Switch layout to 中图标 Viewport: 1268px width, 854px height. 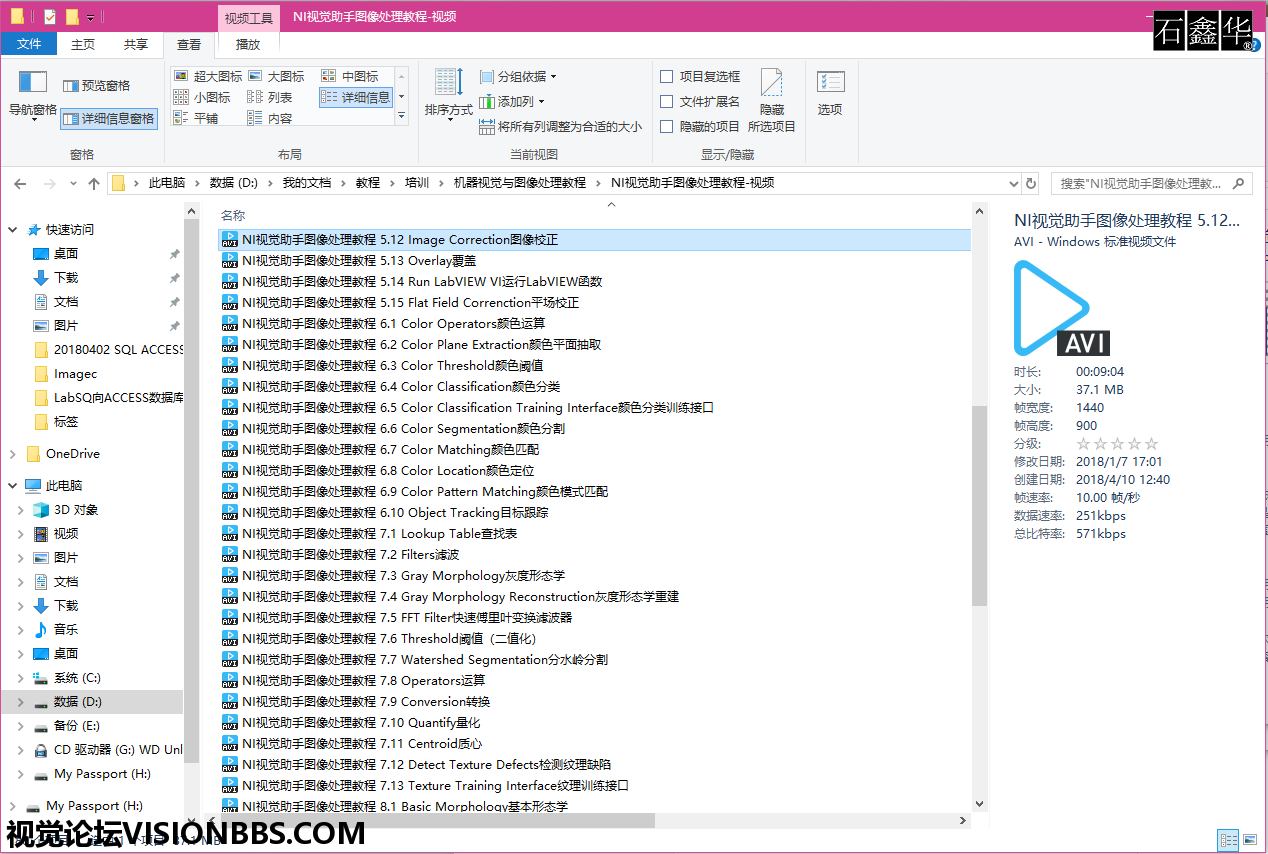(x=351, y=76)
